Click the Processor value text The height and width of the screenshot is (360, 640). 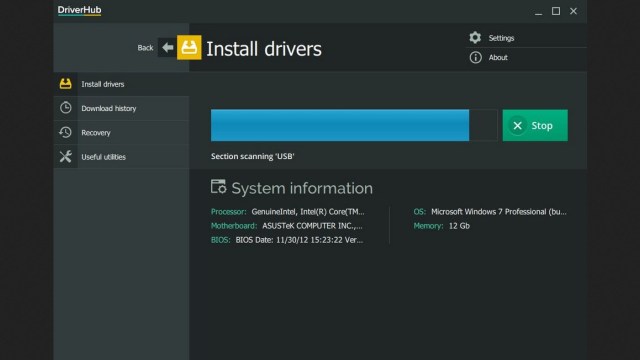click(308, 212)
